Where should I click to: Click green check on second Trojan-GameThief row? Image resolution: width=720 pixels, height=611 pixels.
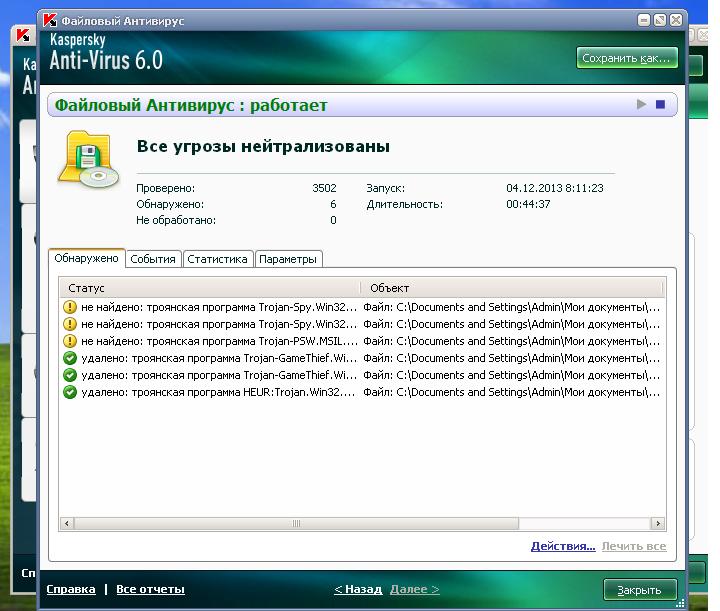coord(70,375)
